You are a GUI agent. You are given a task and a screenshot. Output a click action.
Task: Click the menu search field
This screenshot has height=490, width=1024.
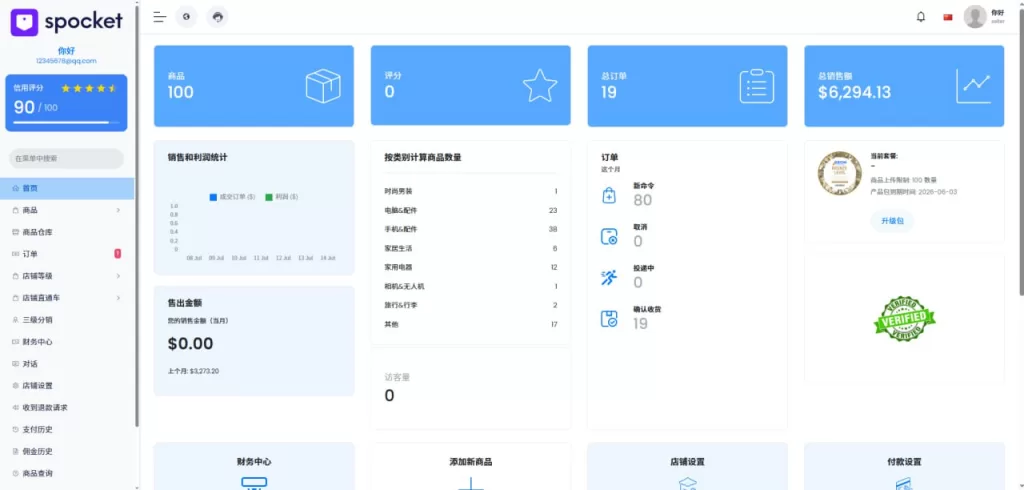point(67,158)
